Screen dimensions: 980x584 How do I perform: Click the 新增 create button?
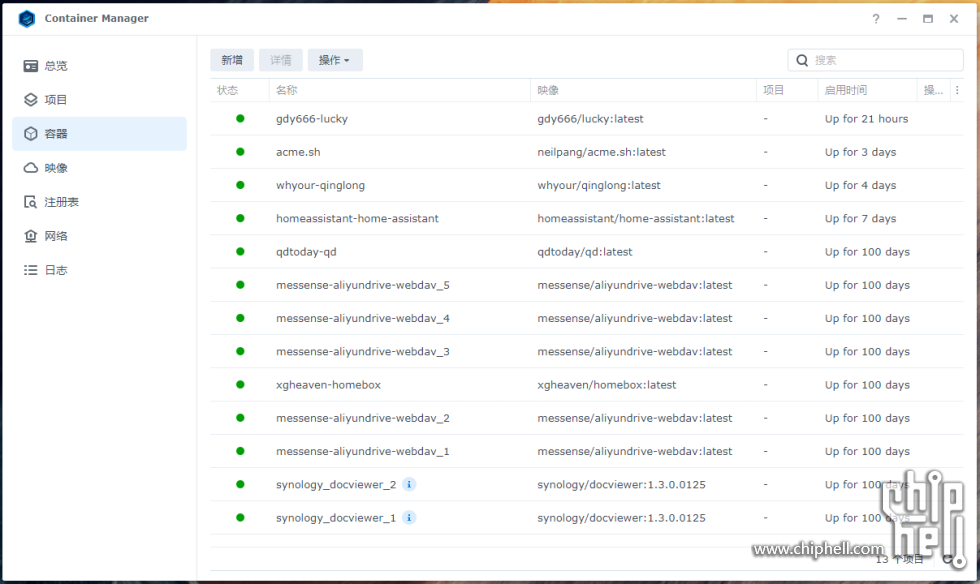232,60
